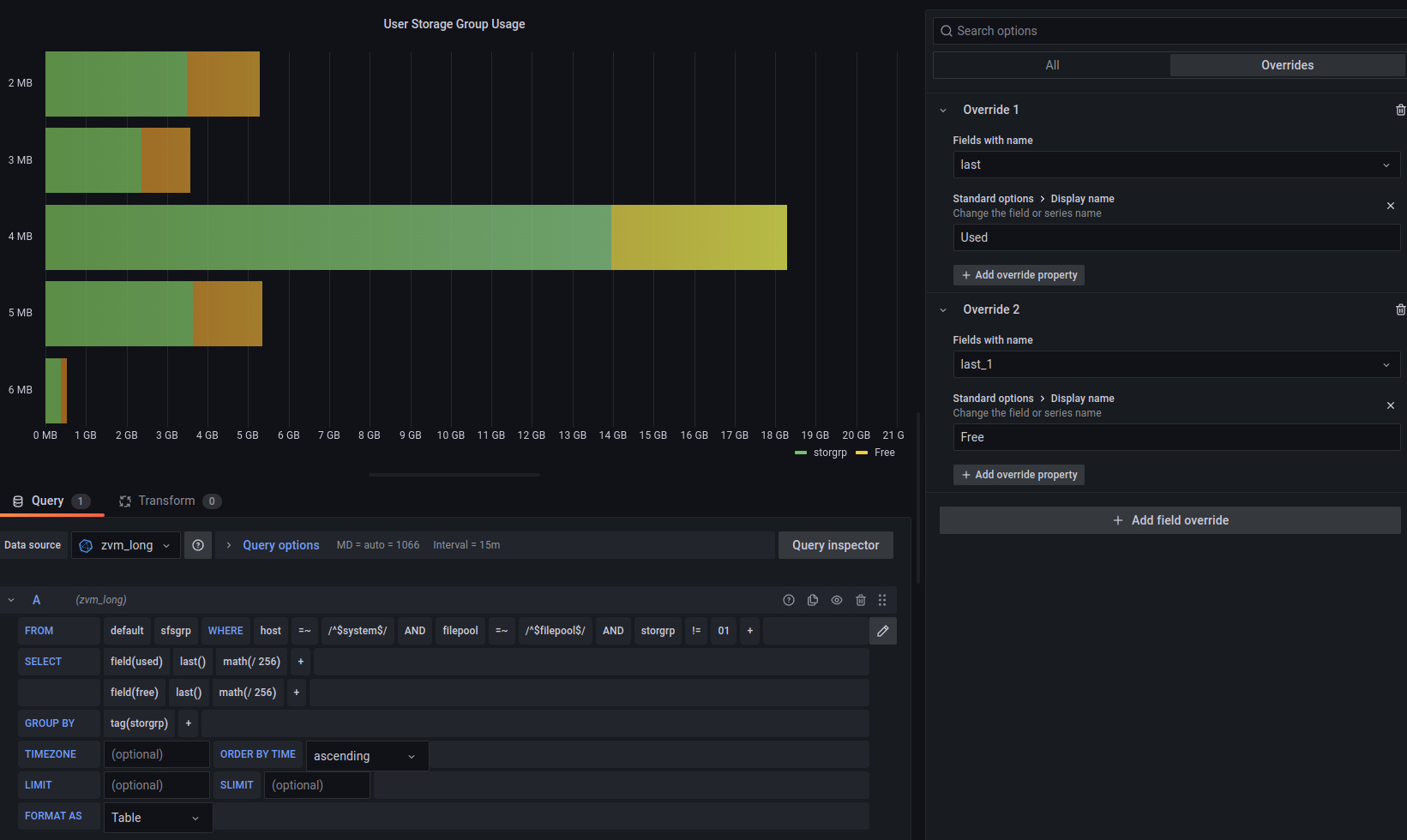Hide the Free series in the legend

pos(884,453)
